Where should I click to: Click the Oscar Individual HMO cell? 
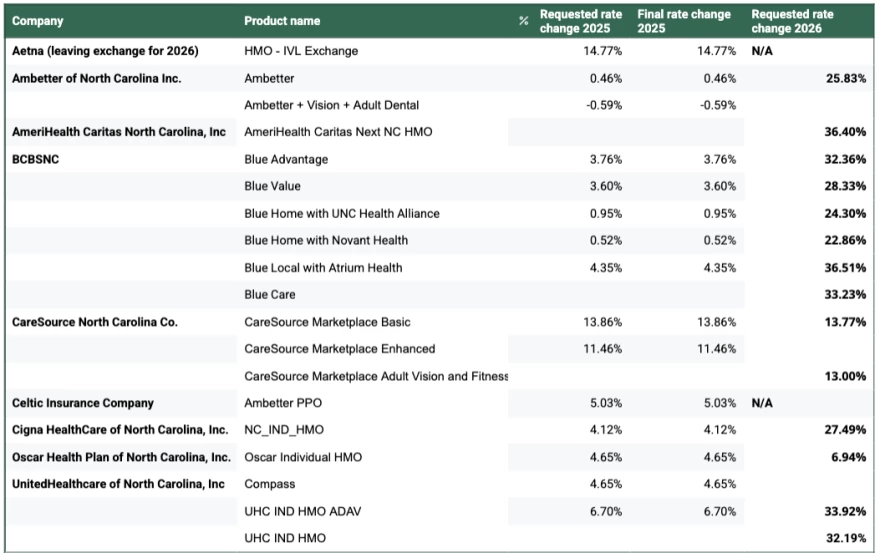point(303,457)
